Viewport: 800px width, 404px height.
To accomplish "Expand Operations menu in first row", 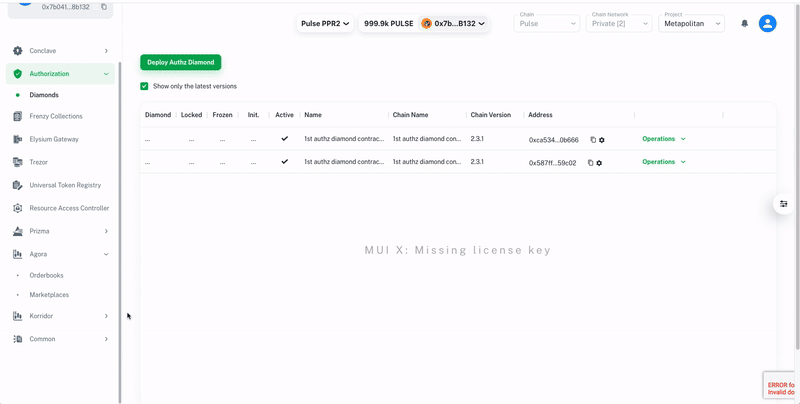I will click(x=664, y=139).
